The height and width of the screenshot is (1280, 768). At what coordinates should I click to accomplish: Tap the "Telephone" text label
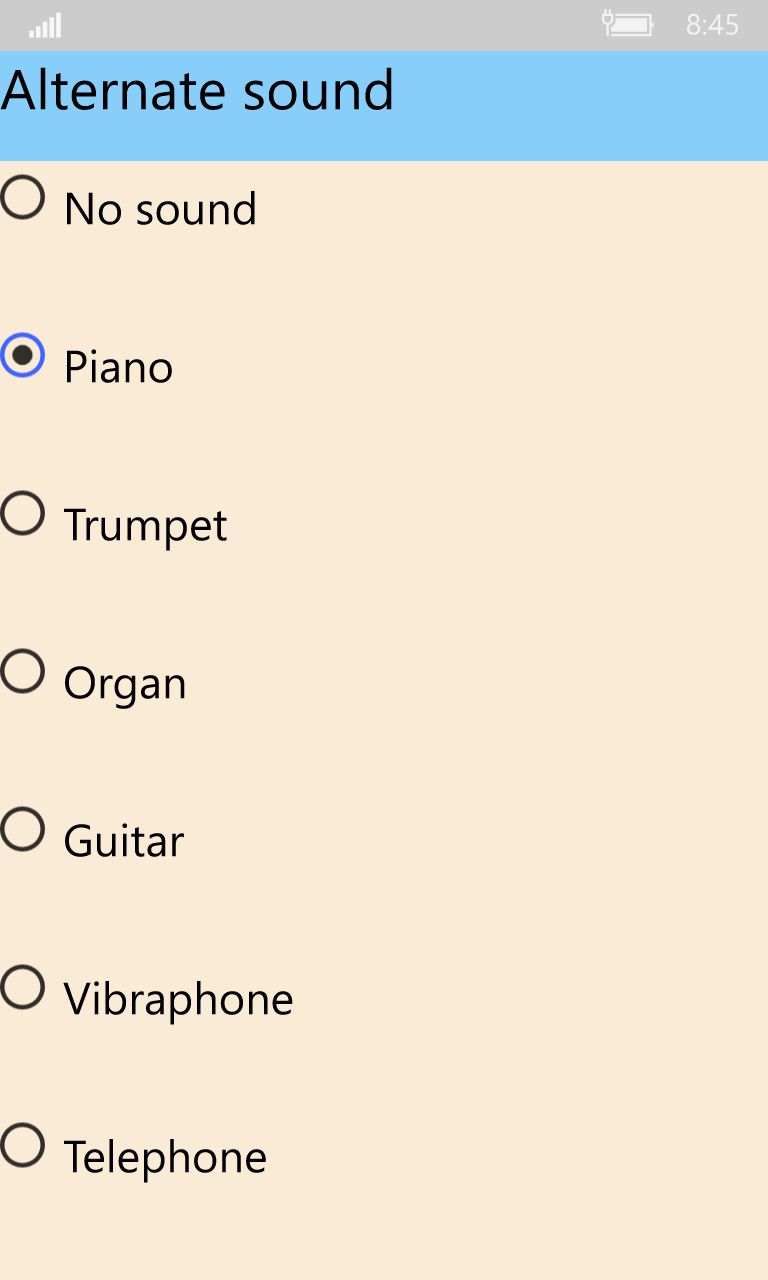click(x=165, y=1158)
